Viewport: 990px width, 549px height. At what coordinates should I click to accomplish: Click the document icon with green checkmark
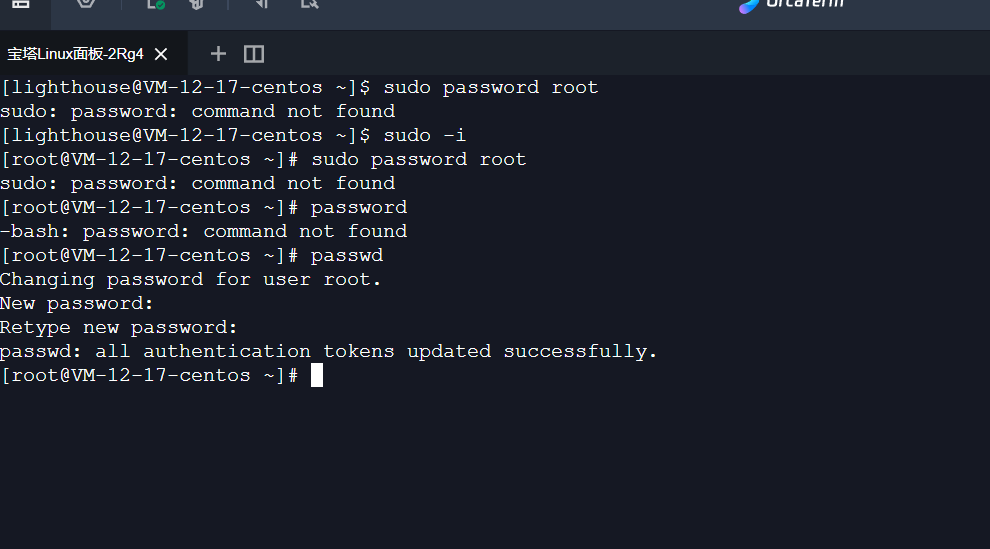[155, 5]
